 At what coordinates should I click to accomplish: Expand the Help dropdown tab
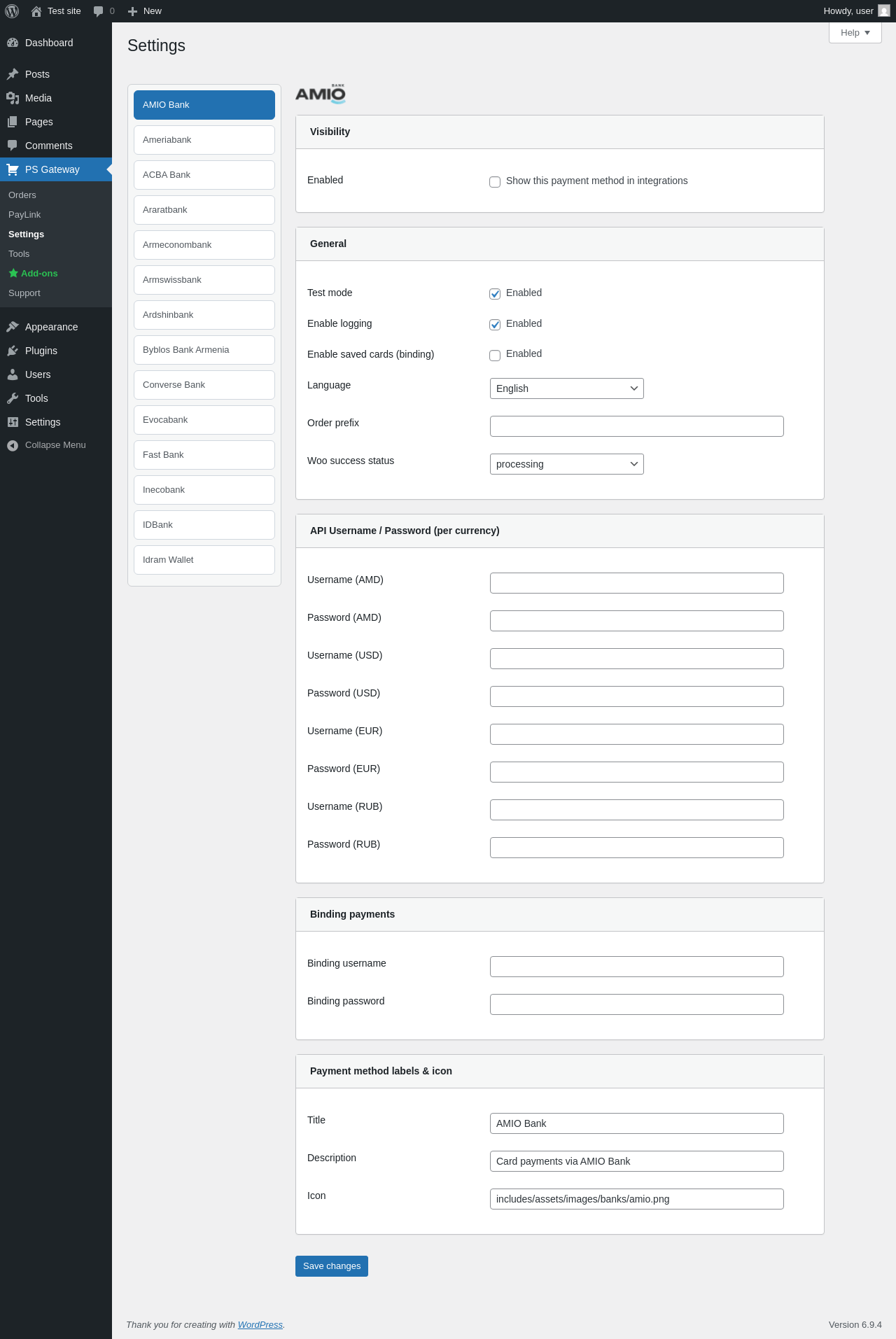(x=855, y=33)
